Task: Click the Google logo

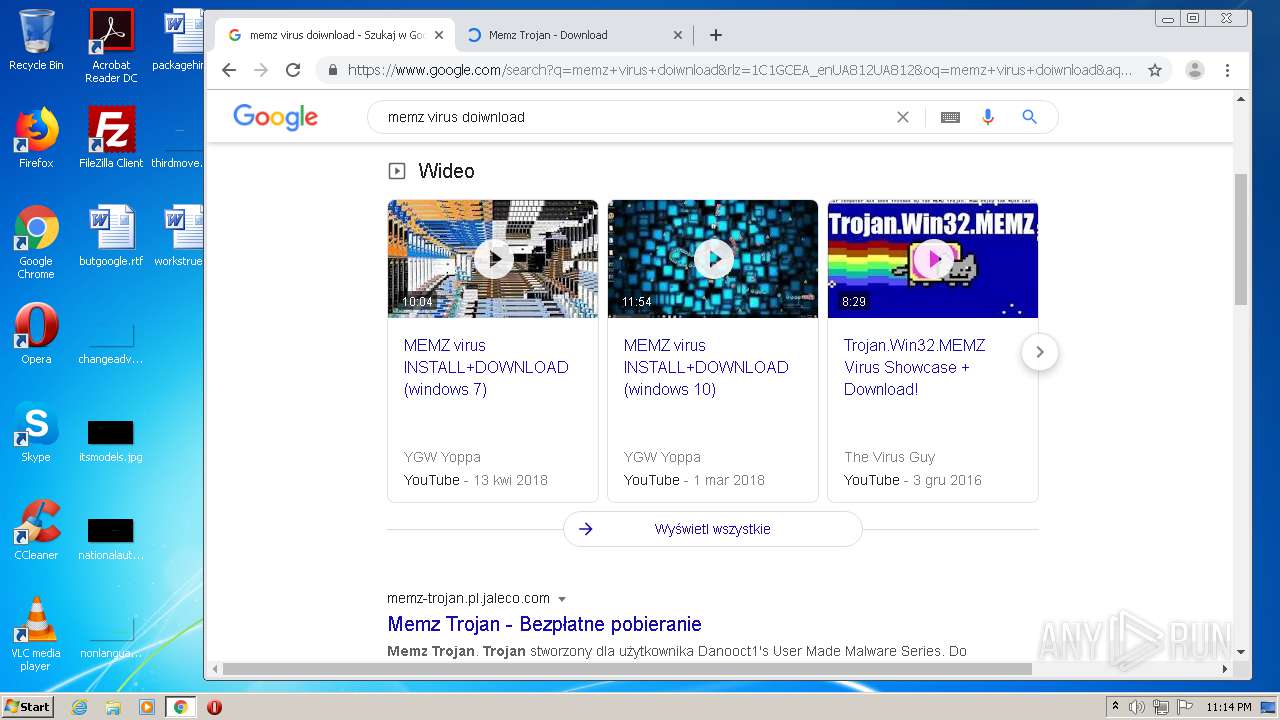Action: [x=275, y=117]
